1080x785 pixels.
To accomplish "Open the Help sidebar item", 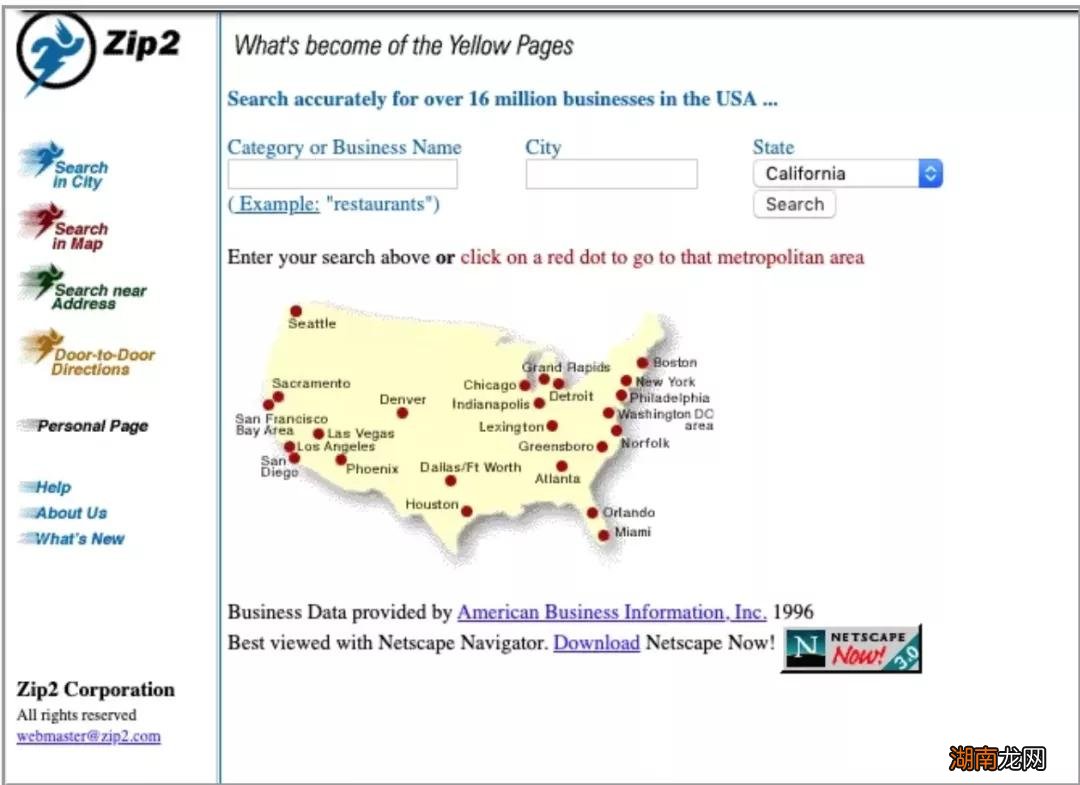I will point(53,488).
